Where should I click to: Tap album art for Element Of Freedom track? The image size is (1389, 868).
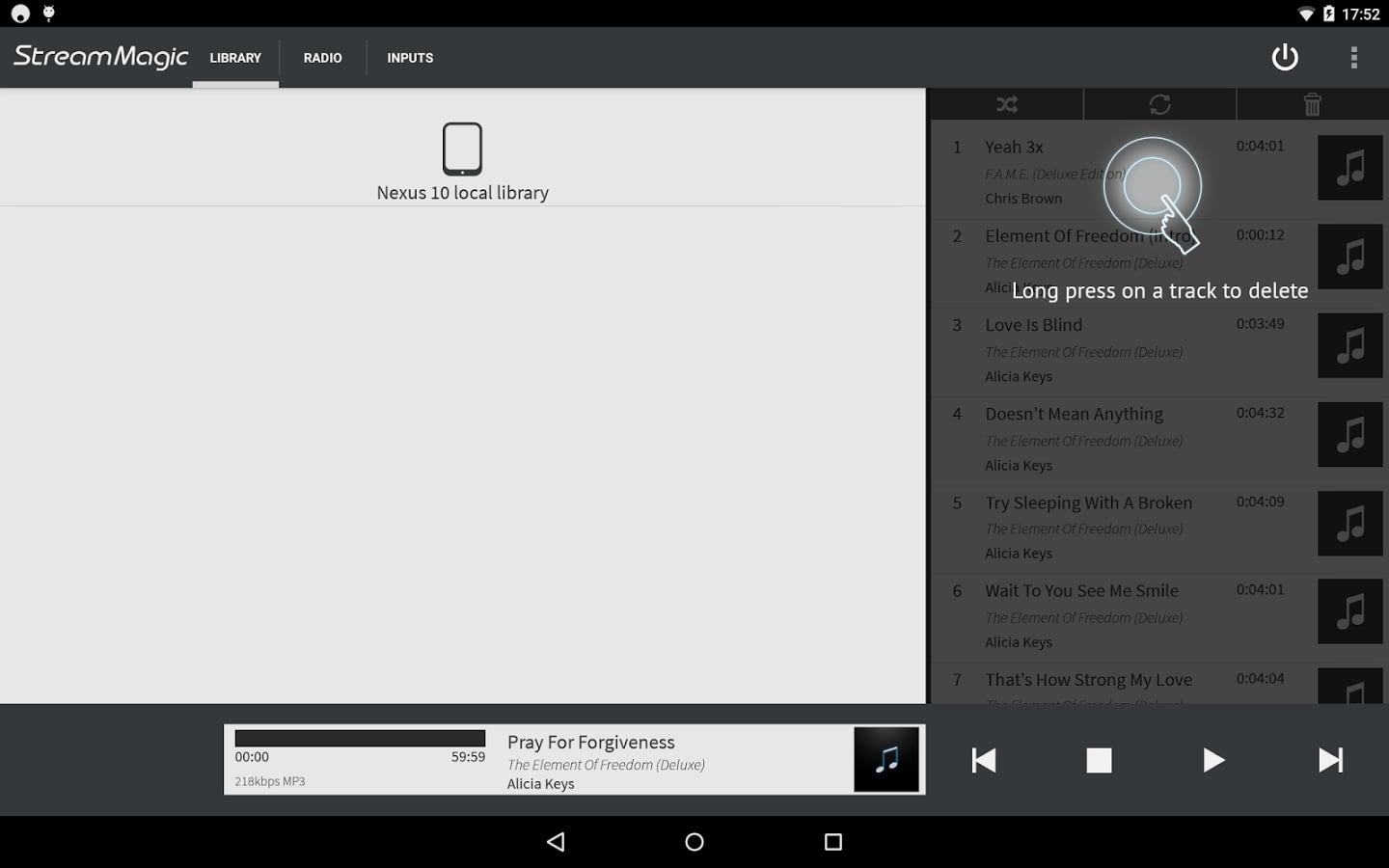pos(1350,257)
